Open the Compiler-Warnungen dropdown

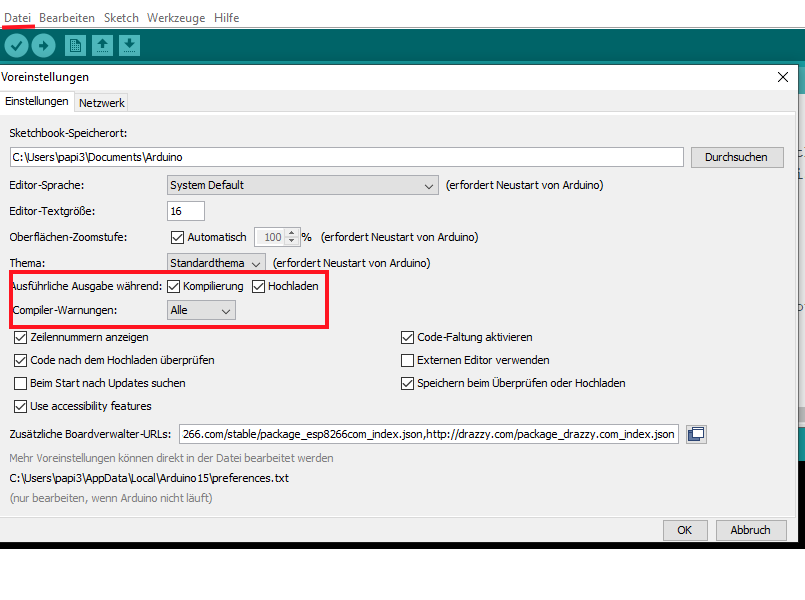[x=202, y=311]
